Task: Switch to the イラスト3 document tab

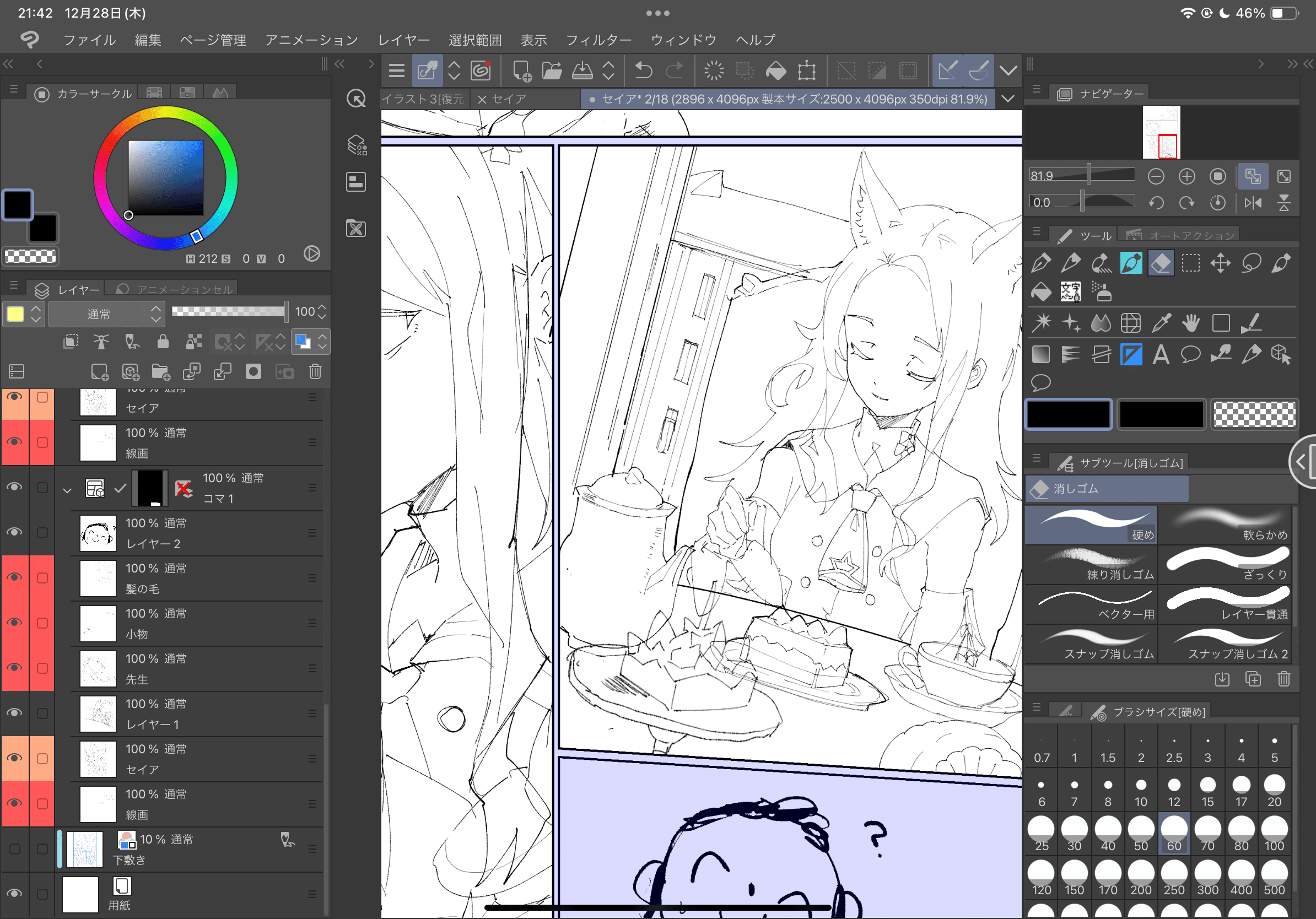Action: (x=423, y=99)
